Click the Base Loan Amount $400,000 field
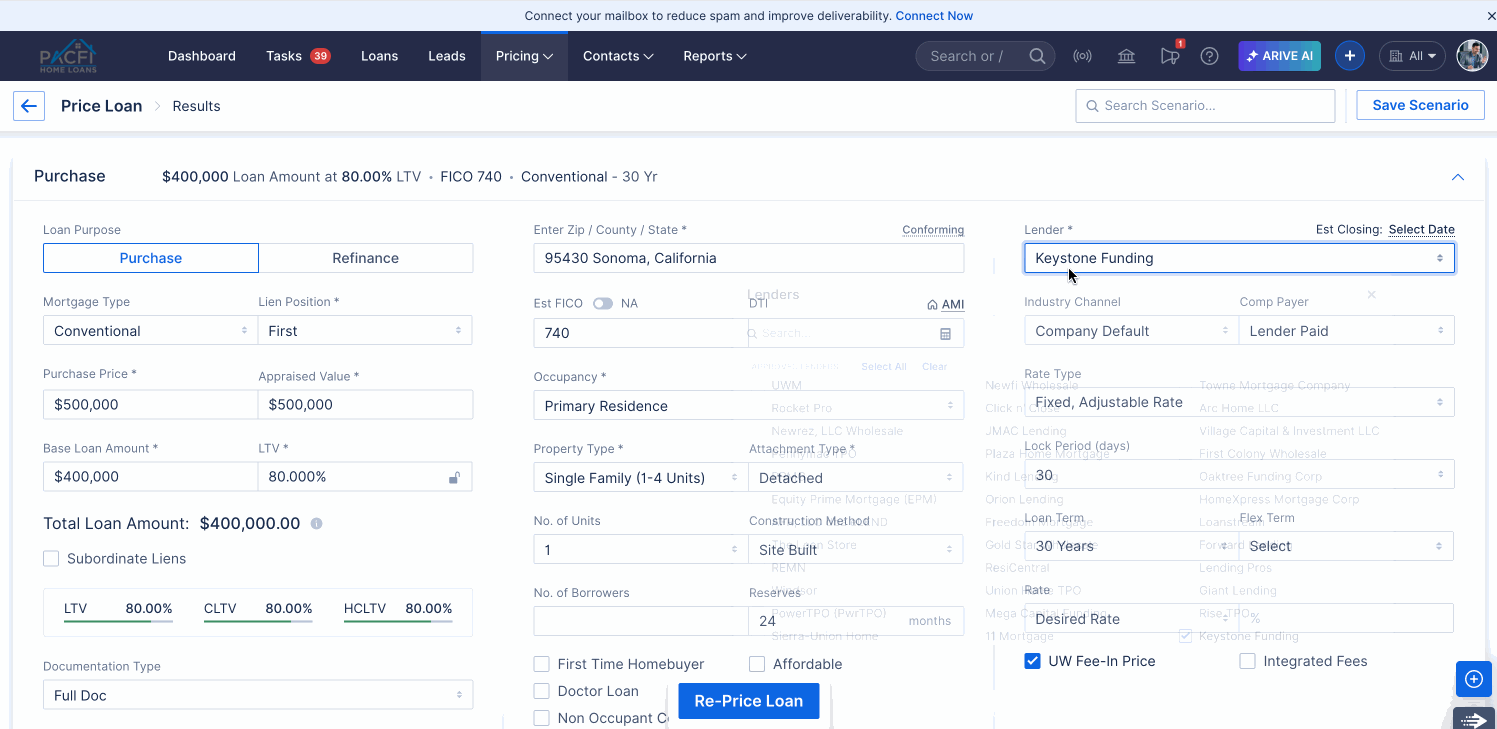Screen dimensions: 1497x729 150,476
